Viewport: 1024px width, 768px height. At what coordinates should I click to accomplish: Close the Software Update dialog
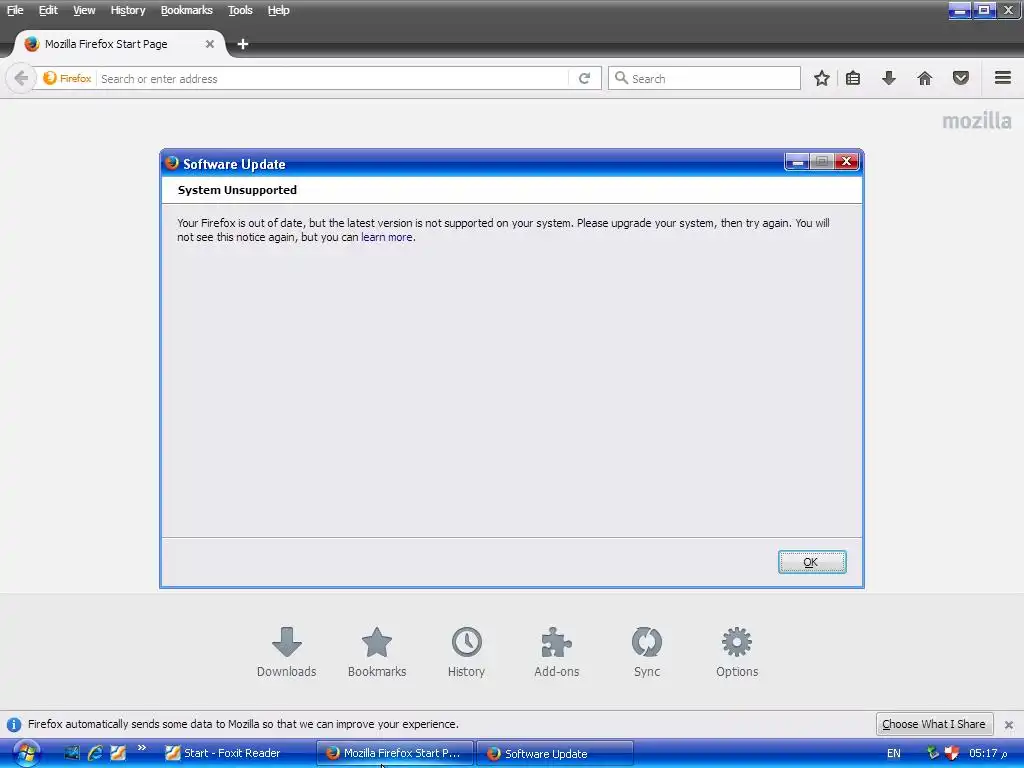pyautogui.click(x=846, y=161)
